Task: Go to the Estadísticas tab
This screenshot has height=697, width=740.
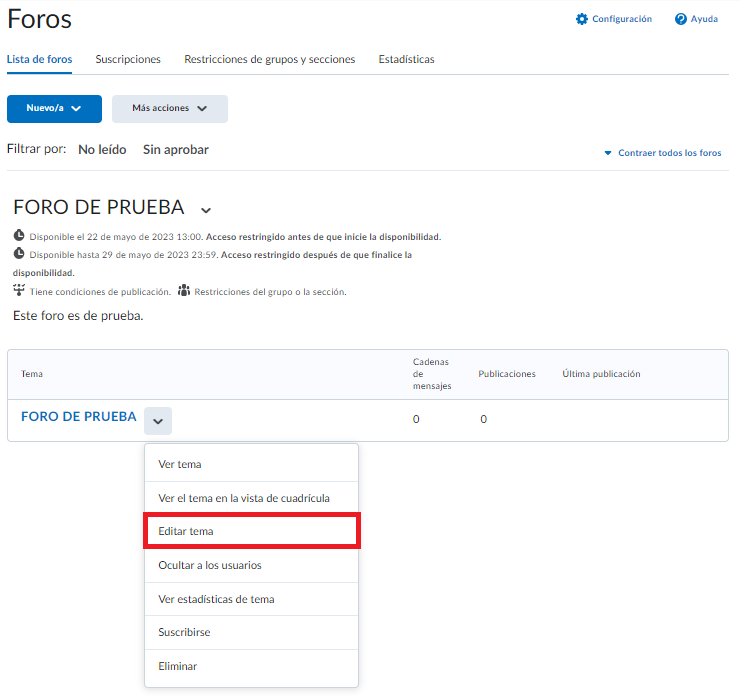Action: click(406, 59)
